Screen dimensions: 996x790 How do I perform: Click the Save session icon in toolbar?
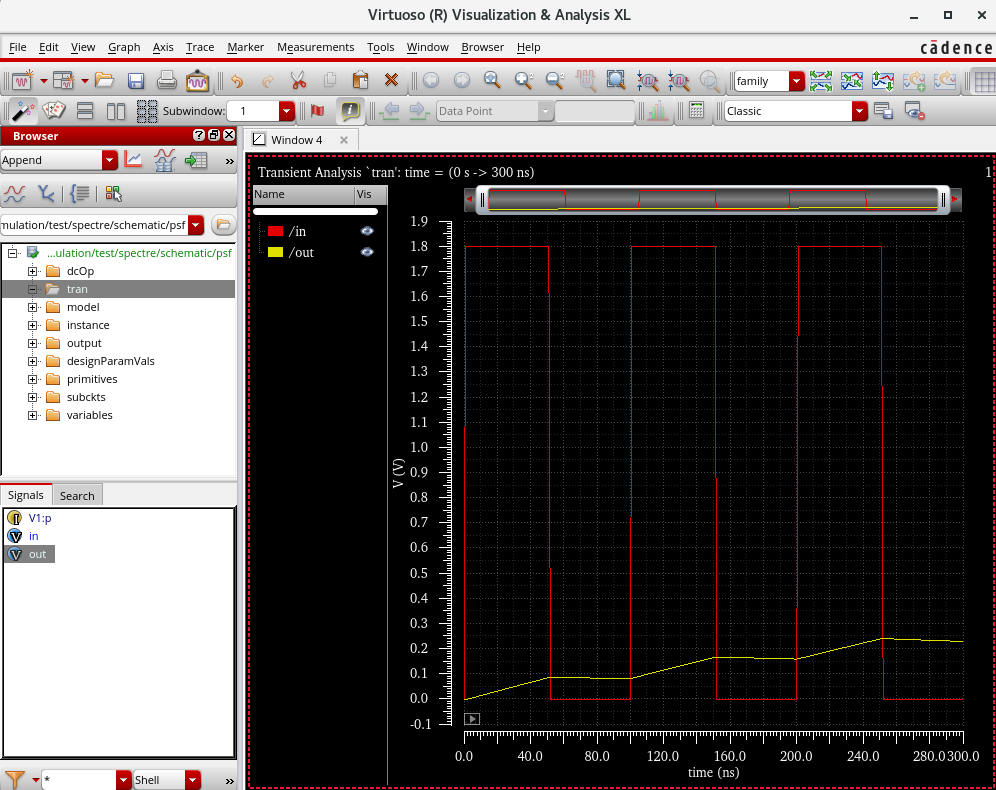(136, 81)
